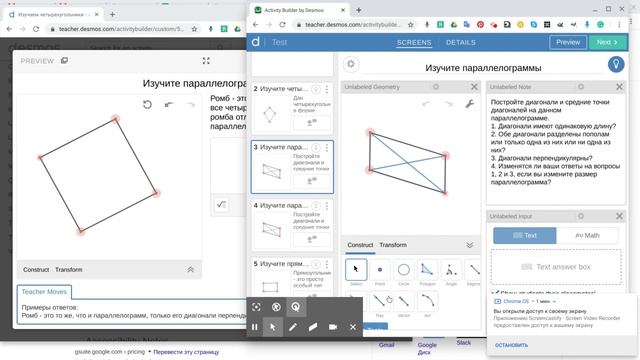This screenshot has height=360, width=640.
Task: Expand the preview geometry tools panel
Action: coord(190,270)
